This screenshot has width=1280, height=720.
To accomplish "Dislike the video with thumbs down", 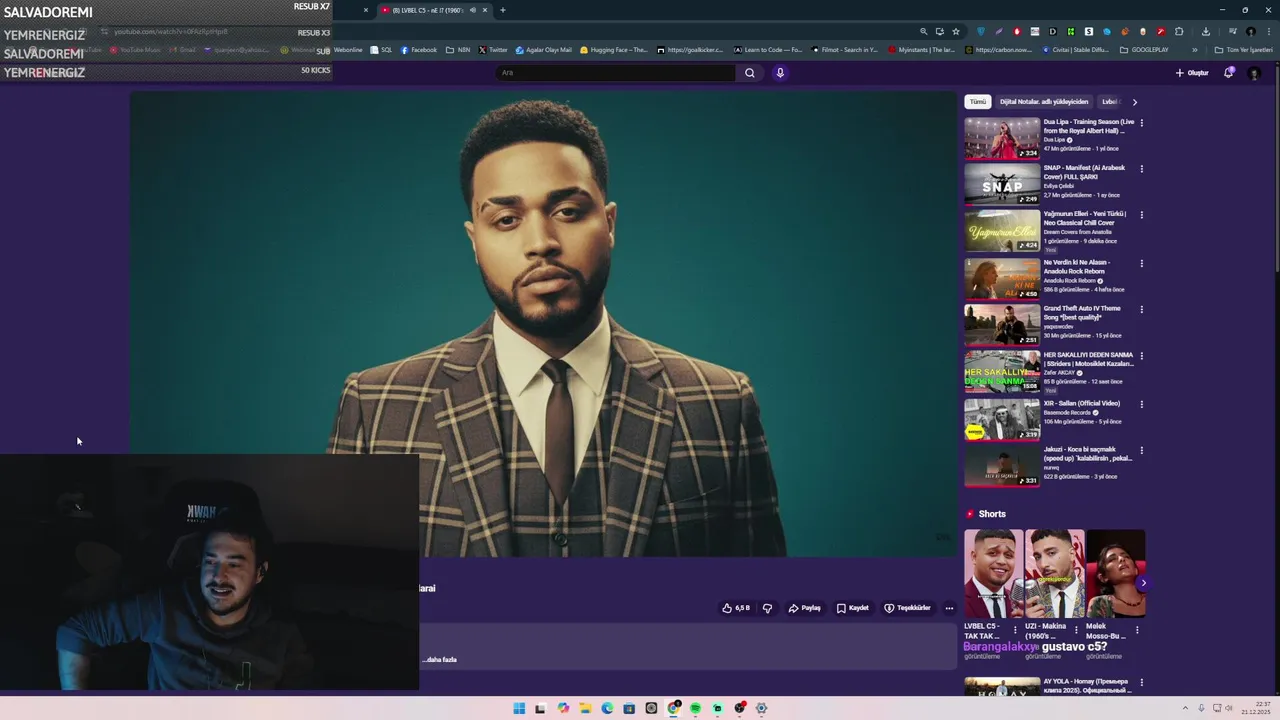I will [767, 608].
